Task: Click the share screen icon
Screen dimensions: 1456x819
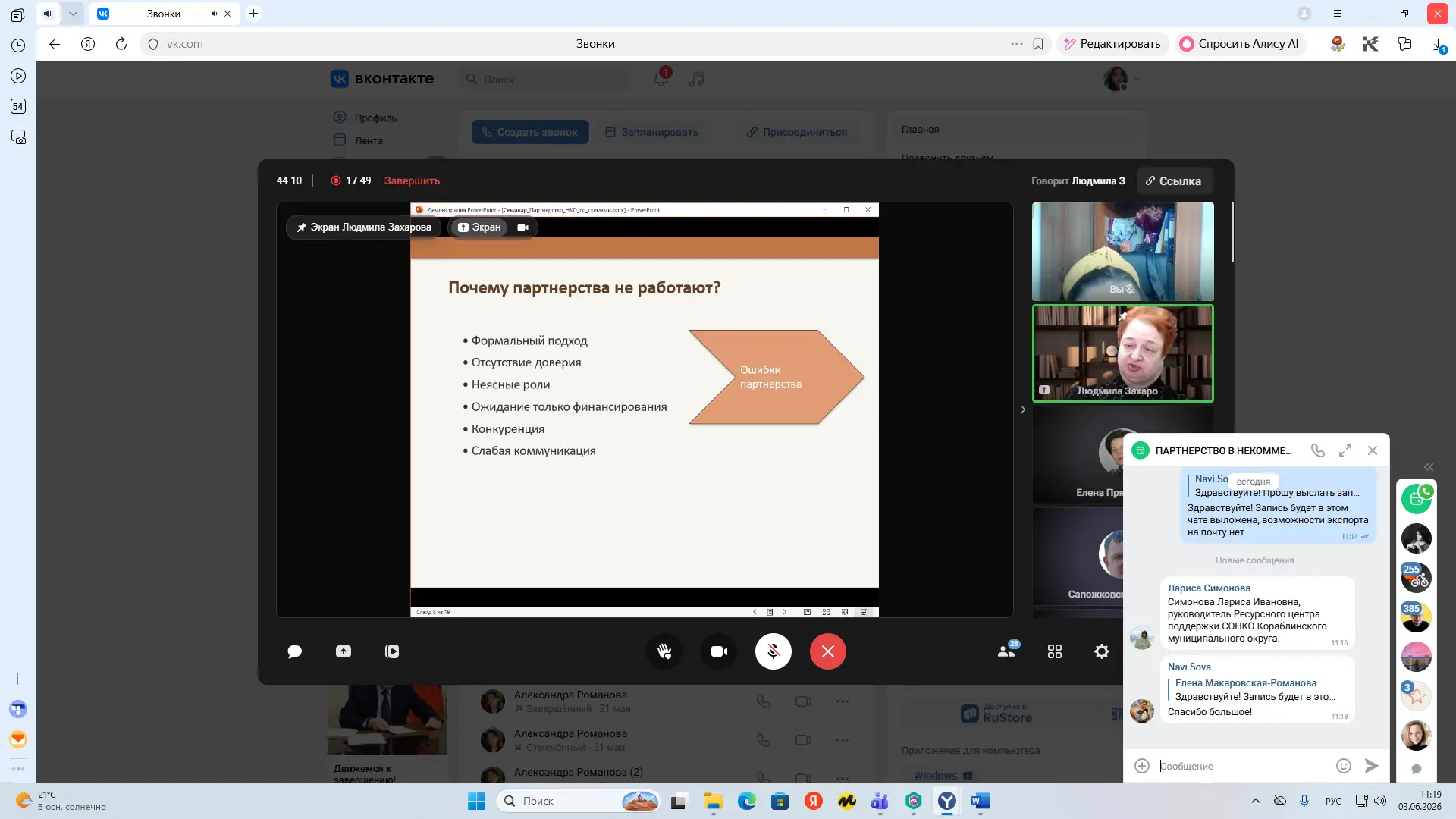Action: [x=344, y=651]
